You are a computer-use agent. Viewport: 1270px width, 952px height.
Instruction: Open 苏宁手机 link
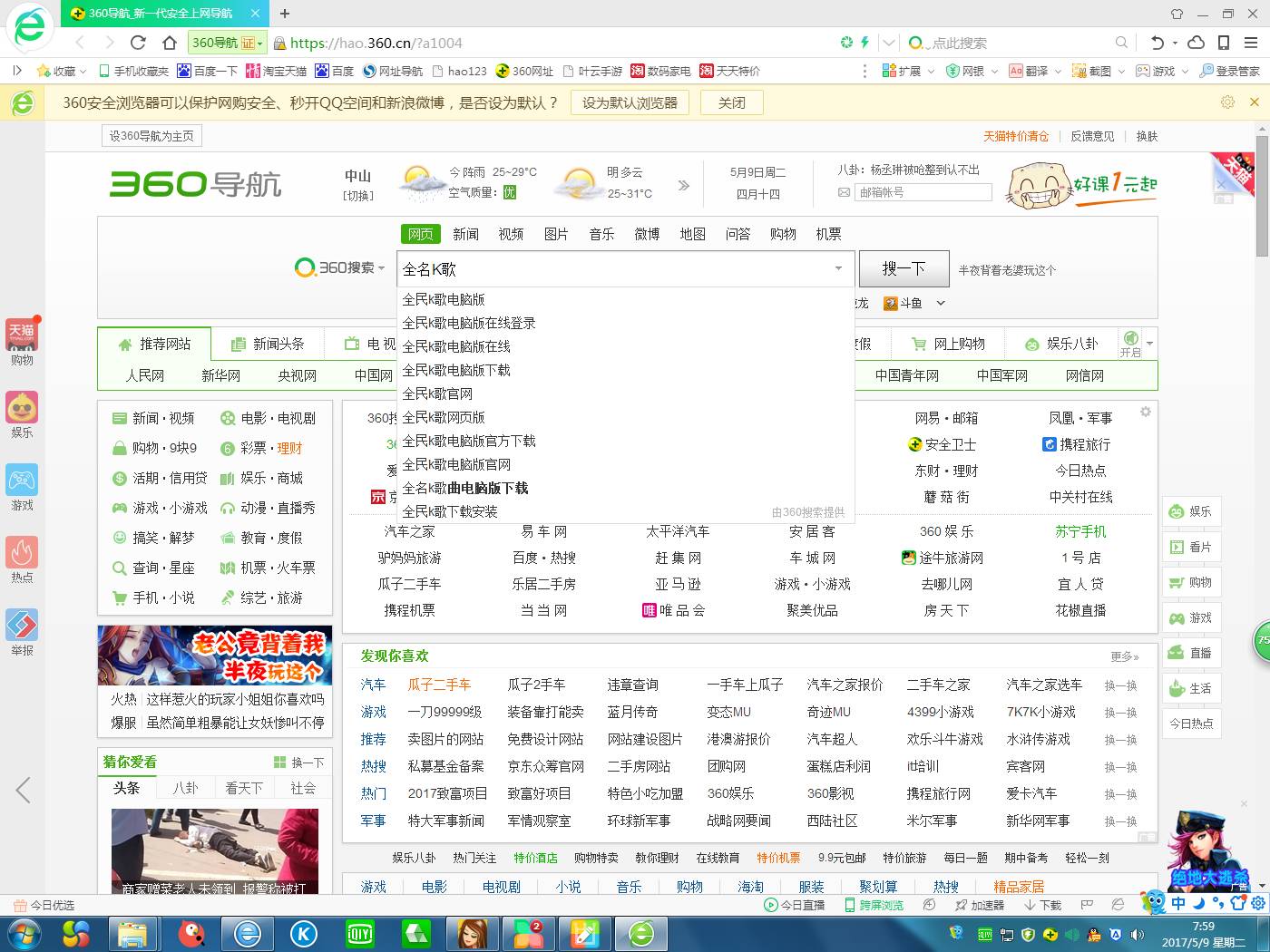(1080, 531)
